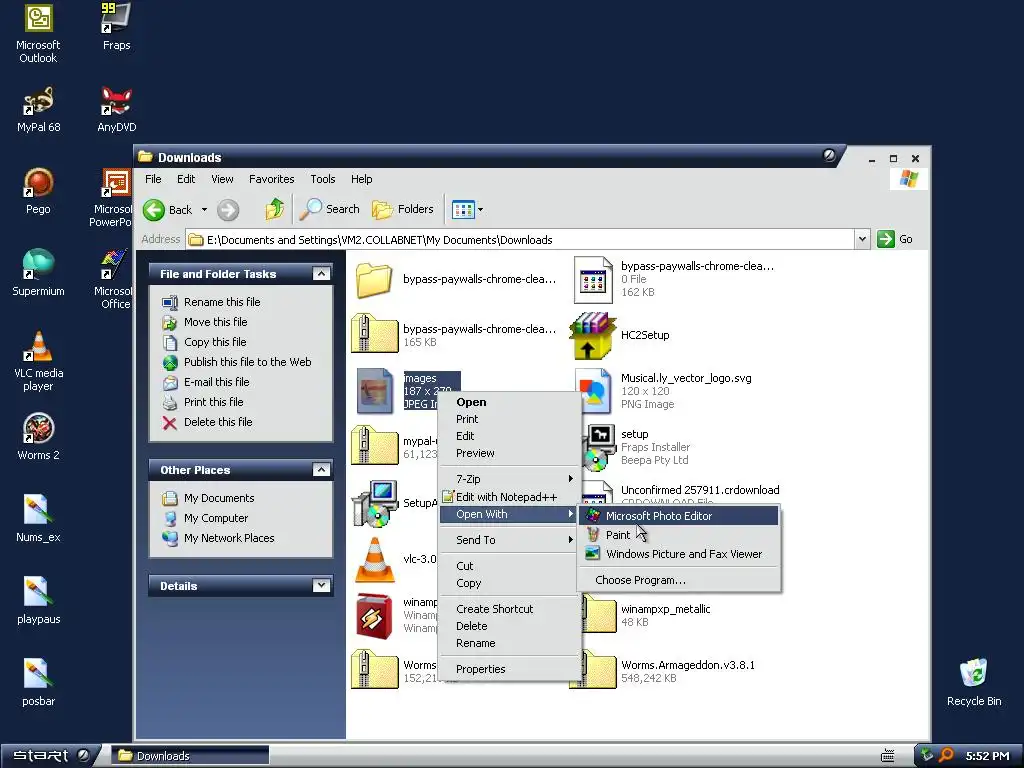Open the Recycle Bin
Image resolution: width=1024 pixels, height=768 pixels.
974,683
